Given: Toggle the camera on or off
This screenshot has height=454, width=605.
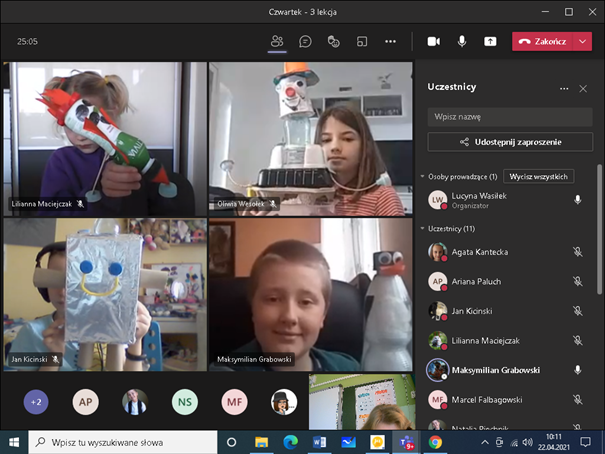Looking at the screenshot, I should 433,41.
